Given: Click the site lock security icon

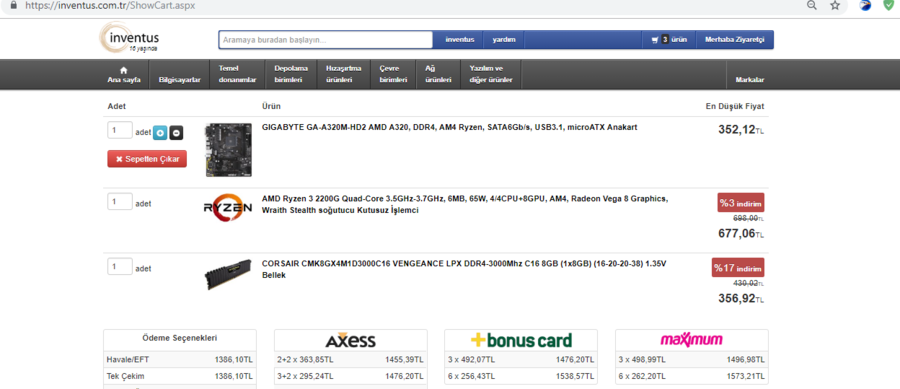Looking at the screenshot, I should 14,5.
